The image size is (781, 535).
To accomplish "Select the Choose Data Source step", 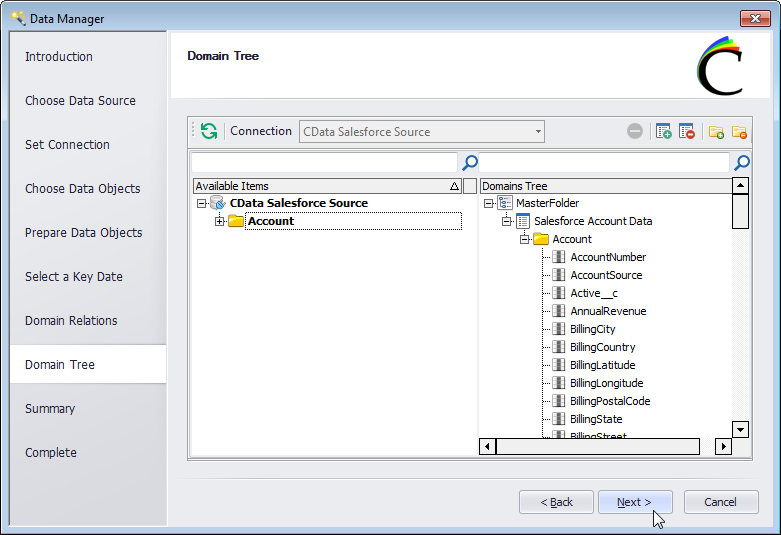I will pyautogui.click(x=80, y=101).
